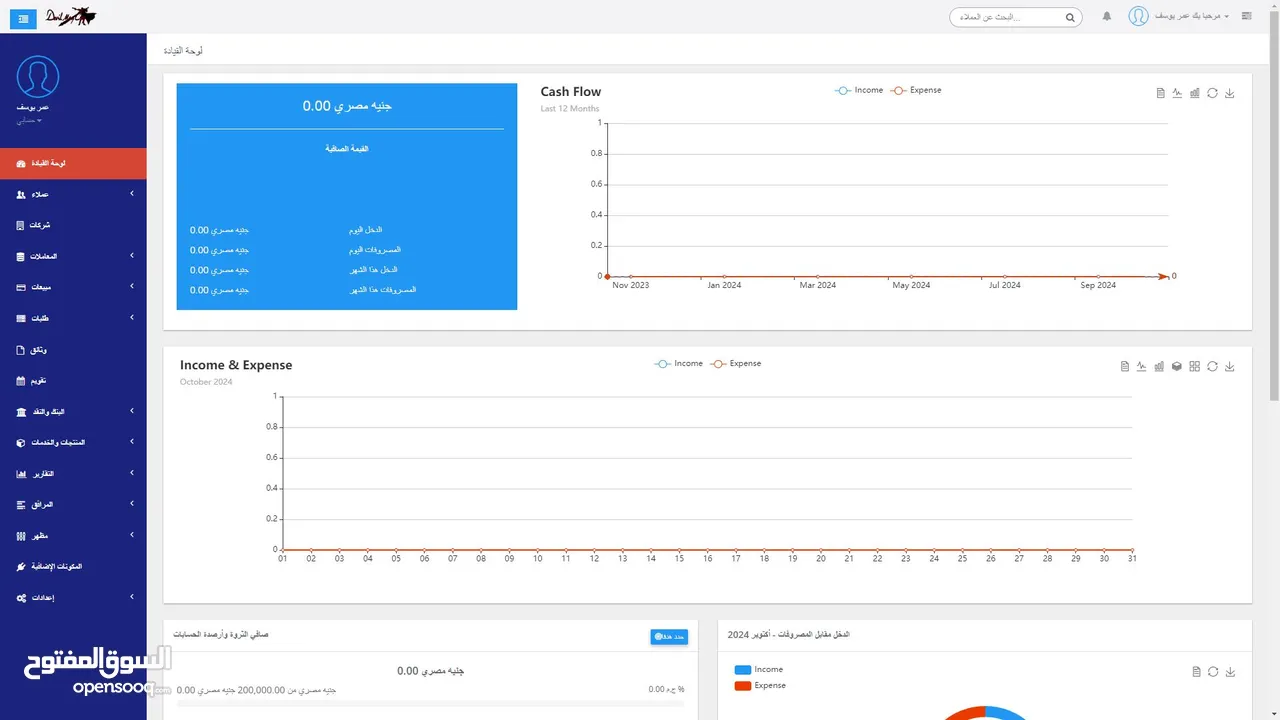The height and width of the screenshot is (720, 1280).
Task: Open the المكونات الإضافية plugins menu item
Action: tap(73, 566)
